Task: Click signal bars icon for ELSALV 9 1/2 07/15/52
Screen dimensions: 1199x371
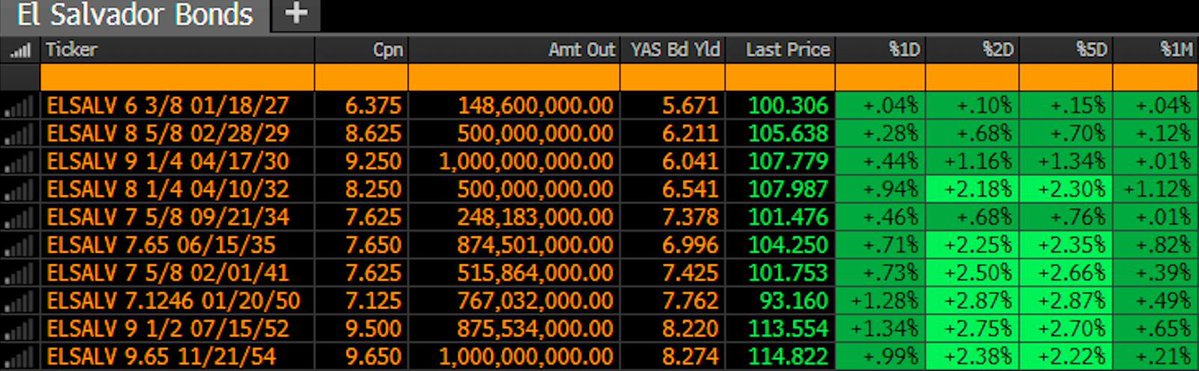Action: tap(19, 328)
